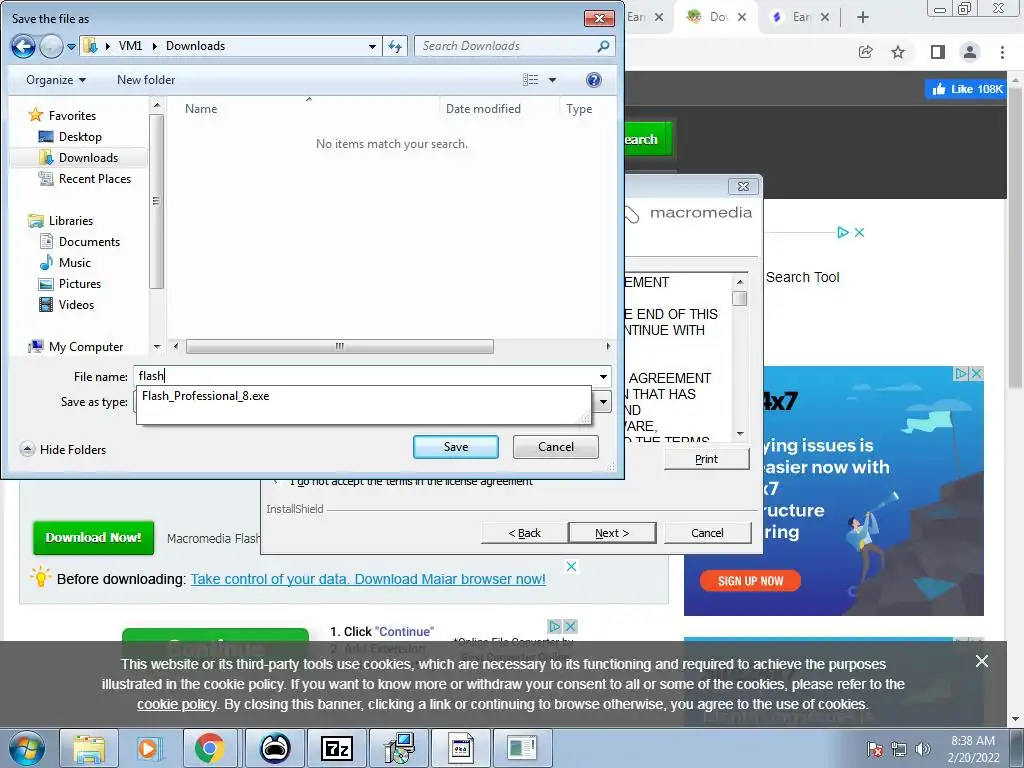Viewport: 1024px width, 768px height.
Task: Open recent locations dropdown next to nav arrows
Action: [x=71, y=47]
